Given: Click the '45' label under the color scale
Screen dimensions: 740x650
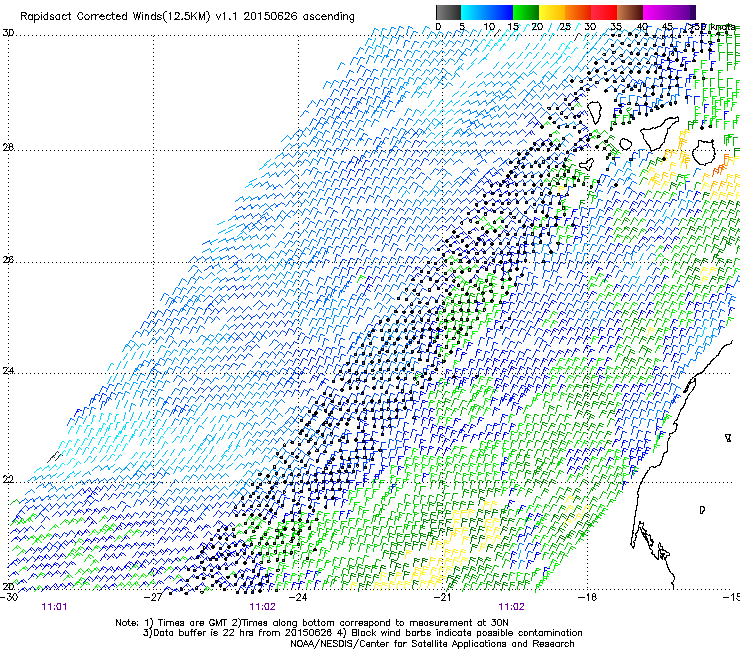Looking at the screenshot, I should 667,27.
